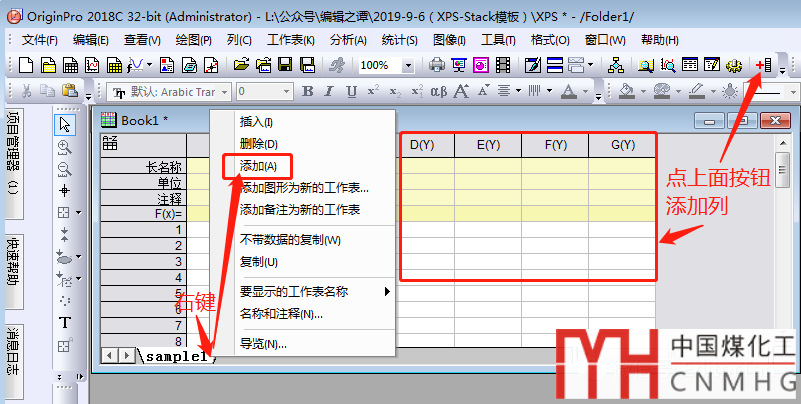This screenshot has height=404, width=801.
Task: Select the Pointer tool
Action: click(x=65, y=125)
